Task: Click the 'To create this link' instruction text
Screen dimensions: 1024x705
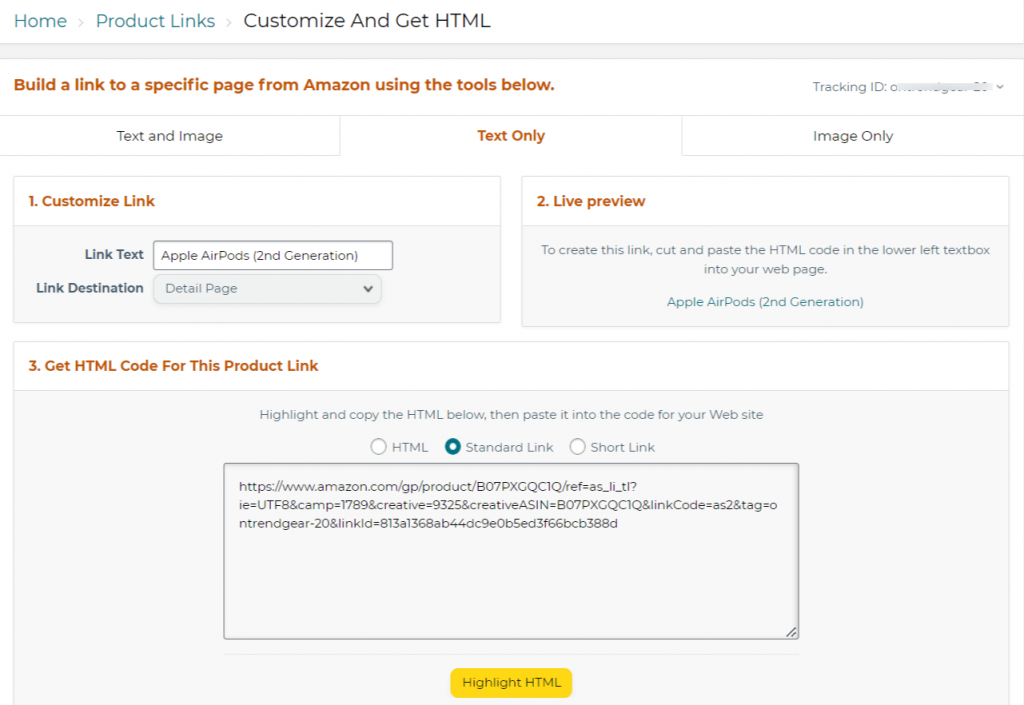Action: pyautogui.click(x=765, y=259)
